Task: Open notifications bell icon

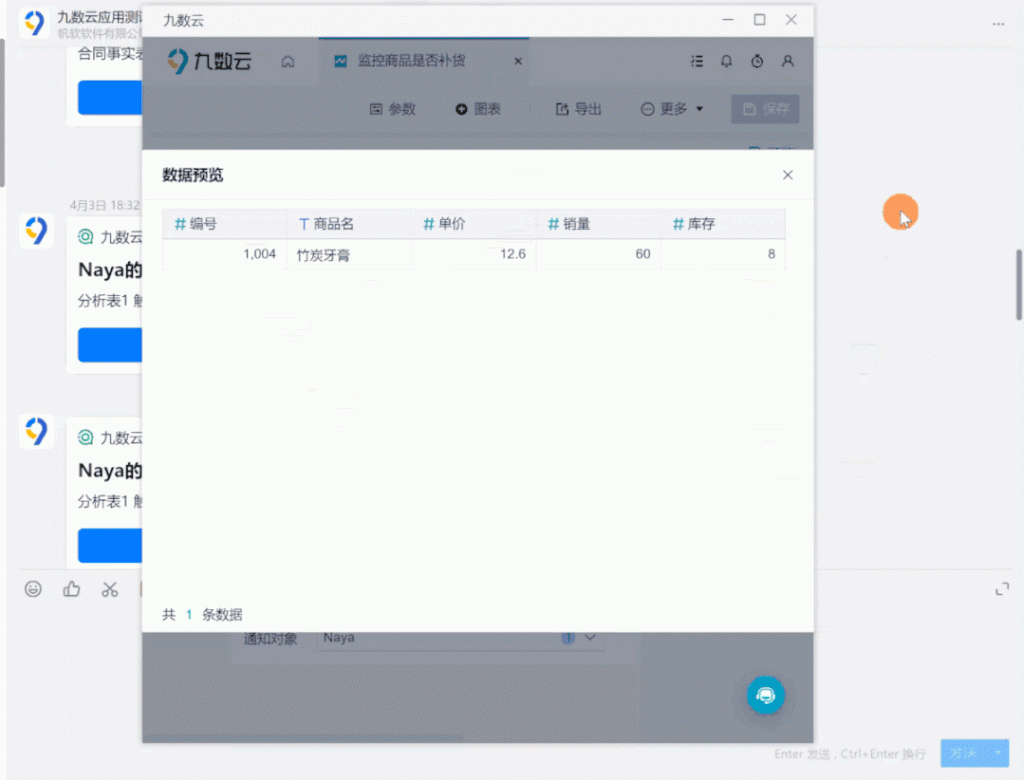Action: tap(727, 61)
